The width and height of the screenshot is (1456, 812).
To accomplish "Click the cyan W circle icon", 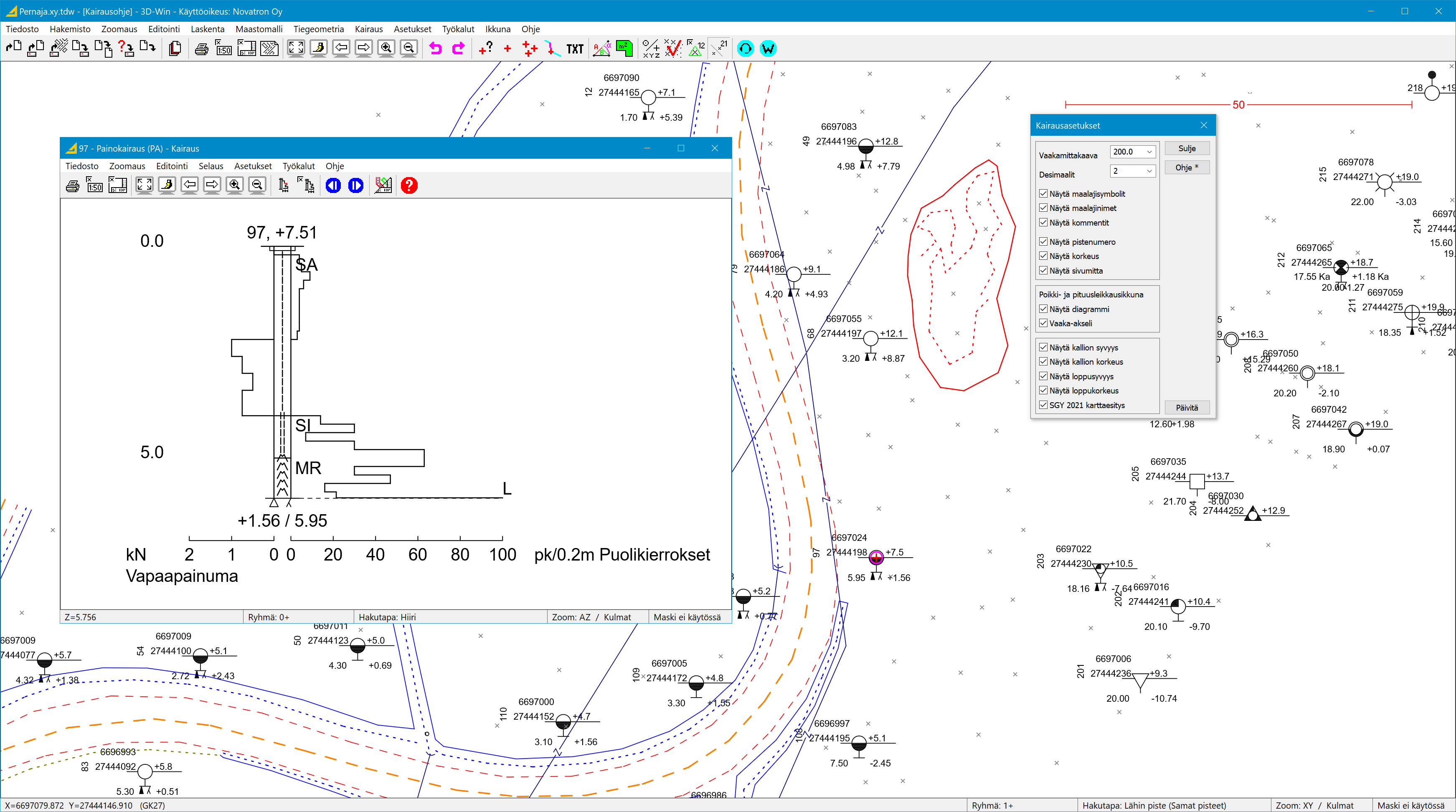I will tap(768, 48).
